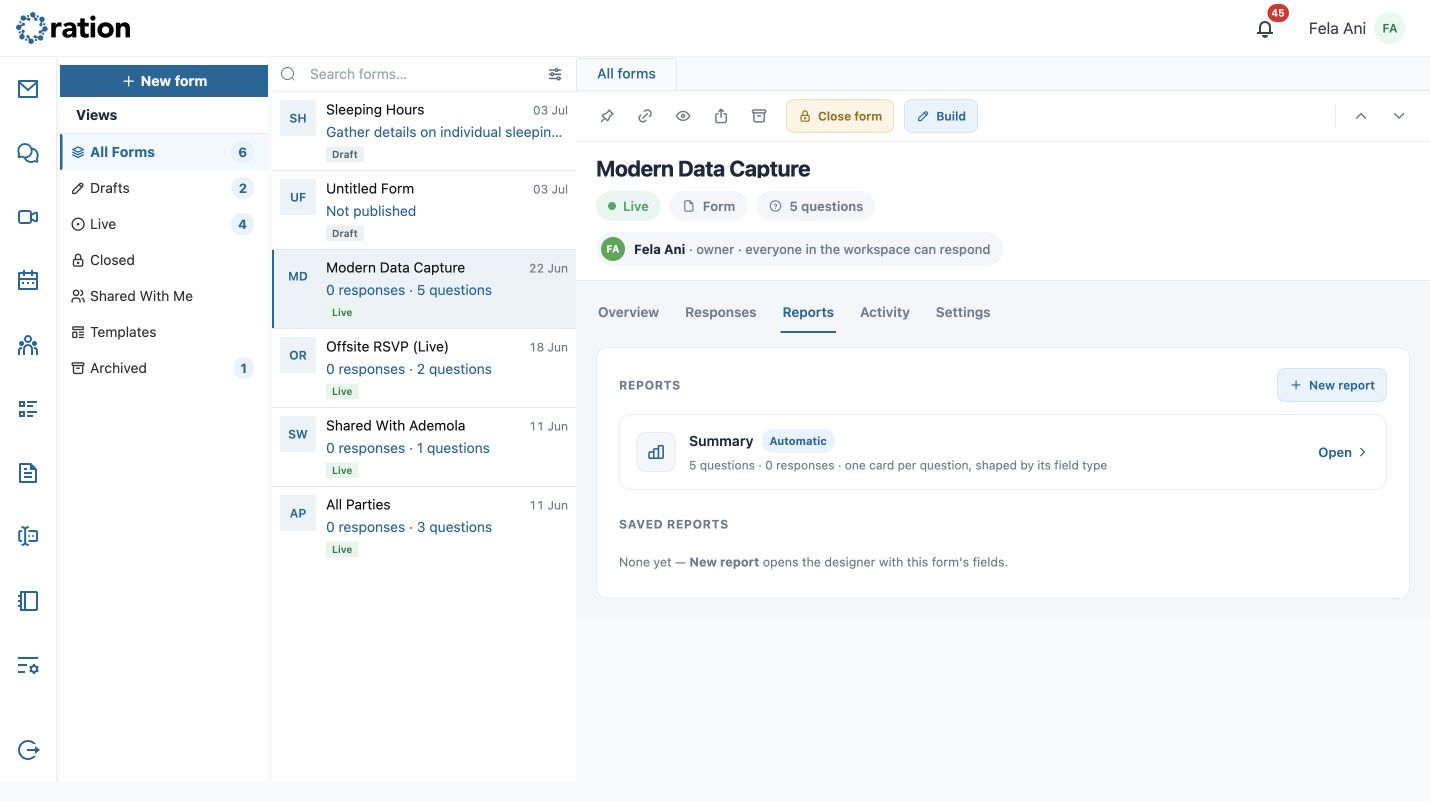Image resolution: width=1430 pixels, height=801 pixels.
Task: Click the logout arrow icon in sidebar
Action: 28,750
